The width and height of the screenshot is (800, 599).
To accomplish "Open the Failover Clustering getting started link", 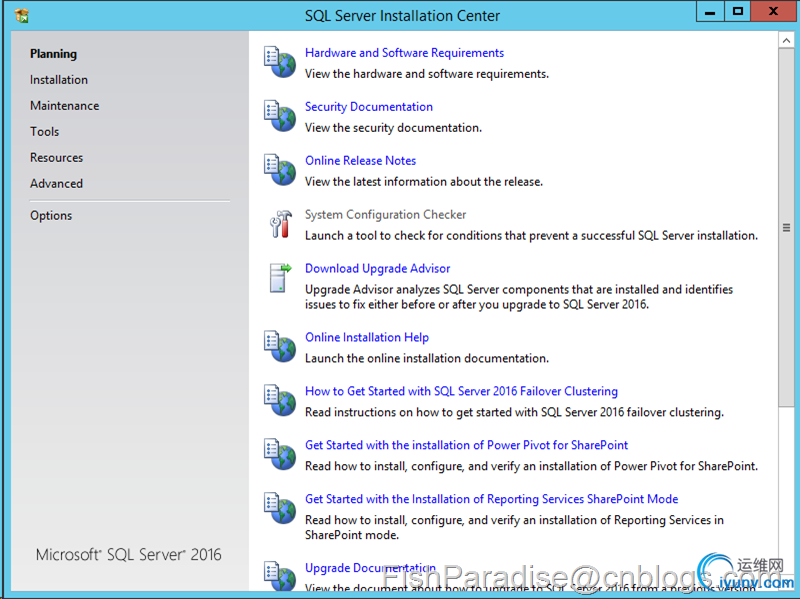I will (461, 391).
